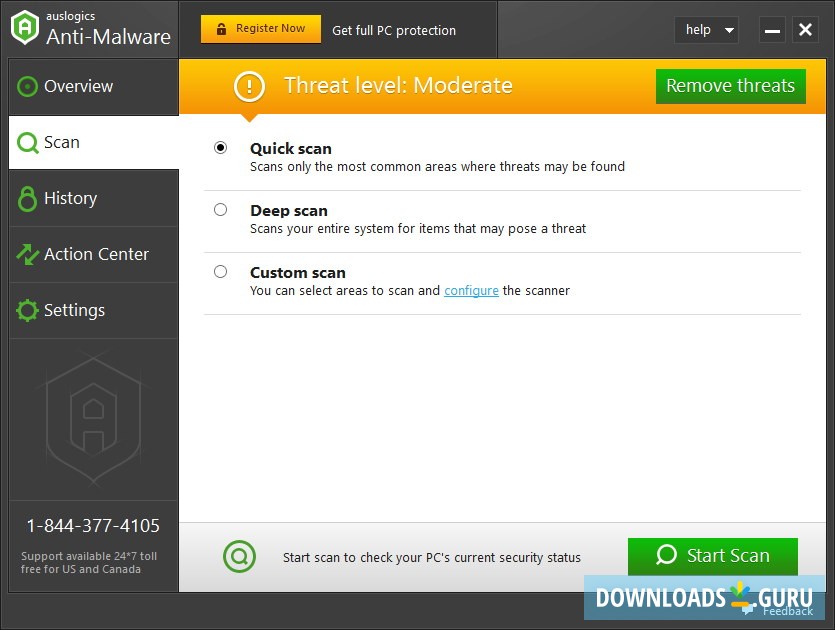The height and width of the screenshot is (630, 835).
Task: Click the Action Center arrows icon
Action: pyautogui.click(x=28, y=254)
